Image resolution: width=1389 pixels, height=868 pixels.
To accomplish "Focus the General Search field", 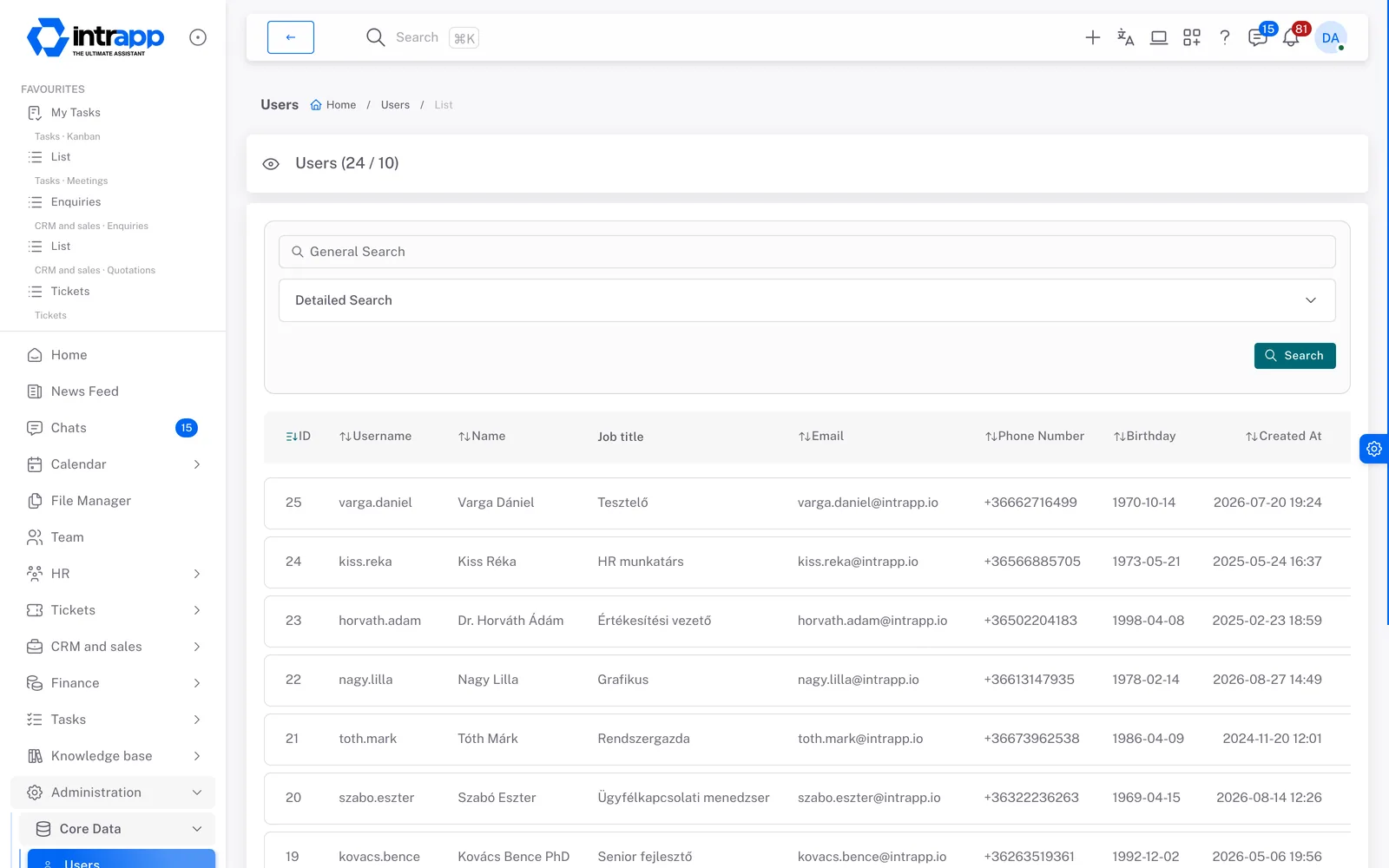I will tap(807, 252).
